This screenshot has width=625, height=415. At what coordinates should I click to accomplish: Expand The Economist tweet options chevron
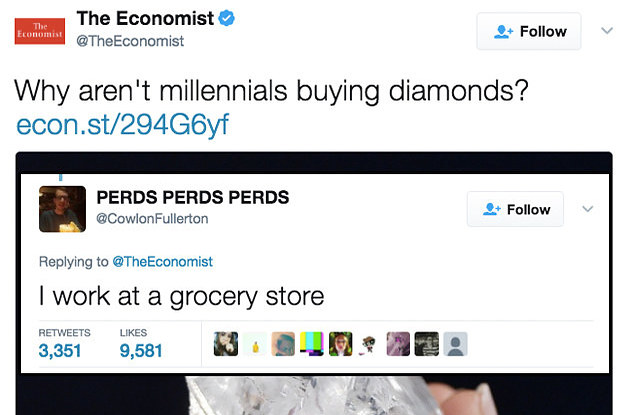[604, 31]
